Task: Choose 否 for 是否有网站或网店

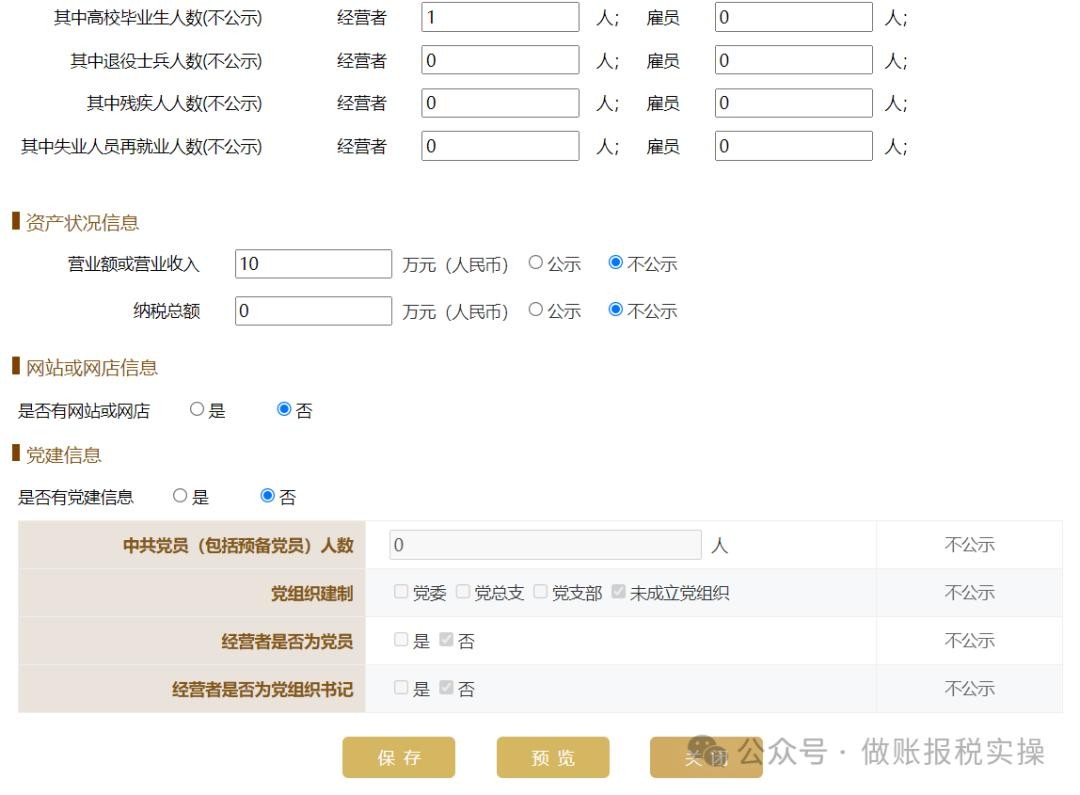Action: coord(284,409)
